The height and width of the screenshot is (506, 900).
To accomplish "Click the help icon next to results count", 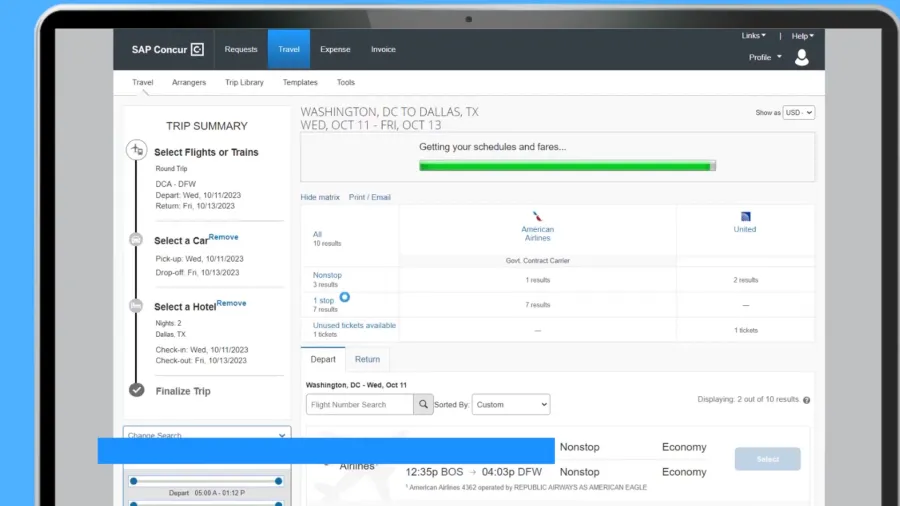I will tap(806, 400).
